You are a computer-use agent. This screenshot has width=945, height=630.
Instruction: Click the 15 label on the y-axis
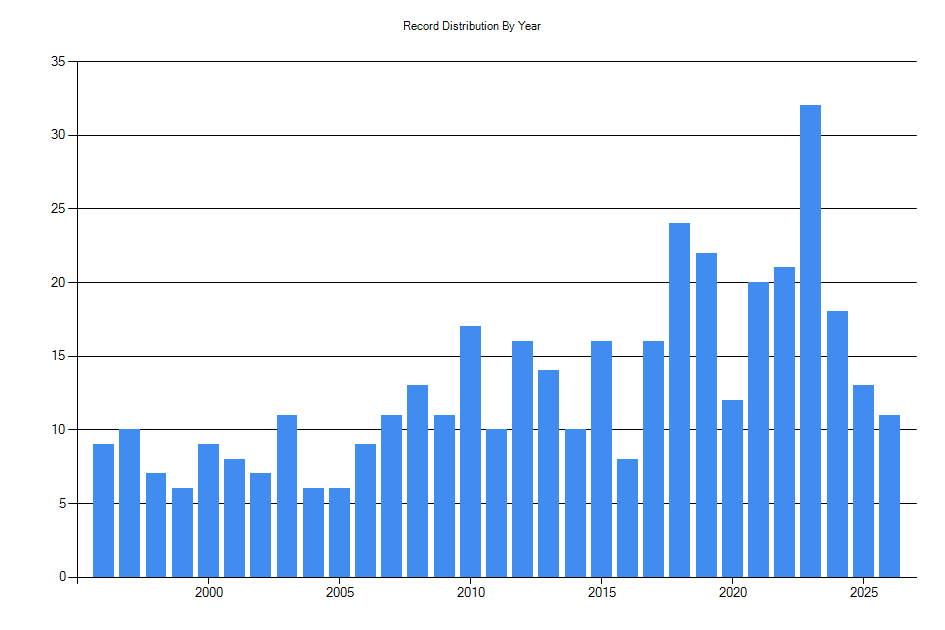point(57,354)
